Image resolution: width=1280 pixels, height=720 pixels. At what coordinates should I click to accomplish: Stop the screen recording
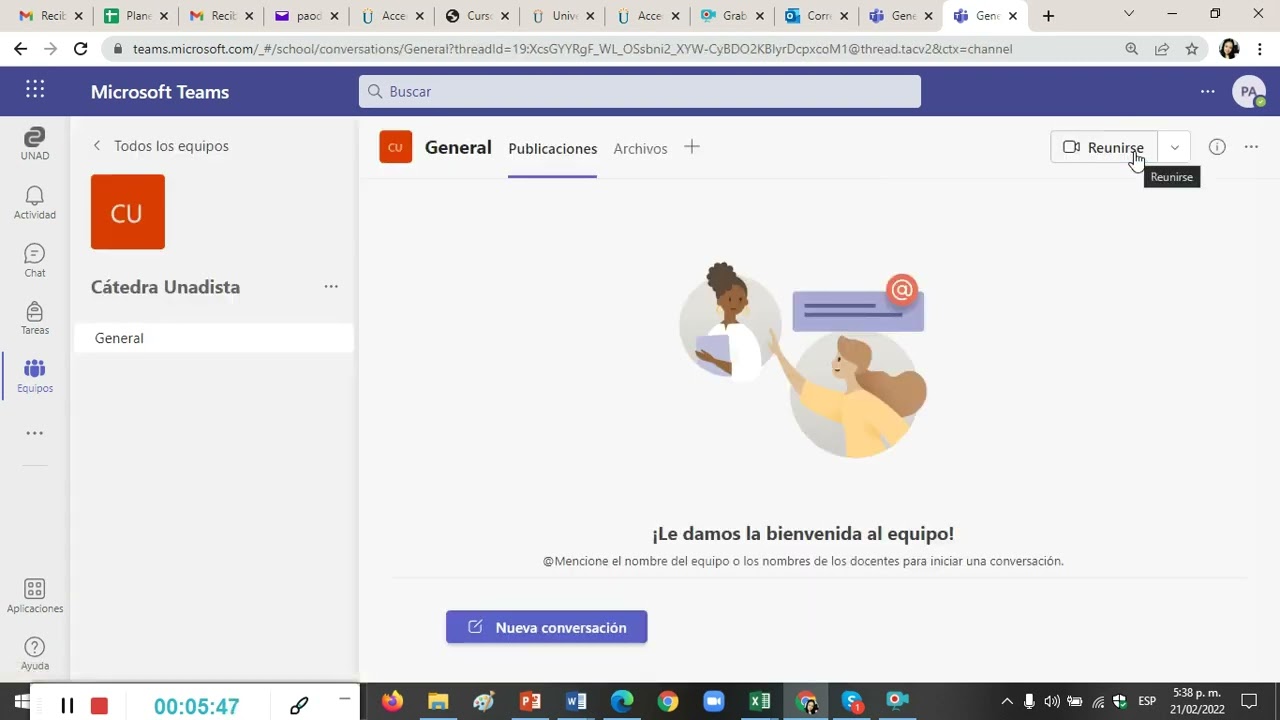(99, 706)
